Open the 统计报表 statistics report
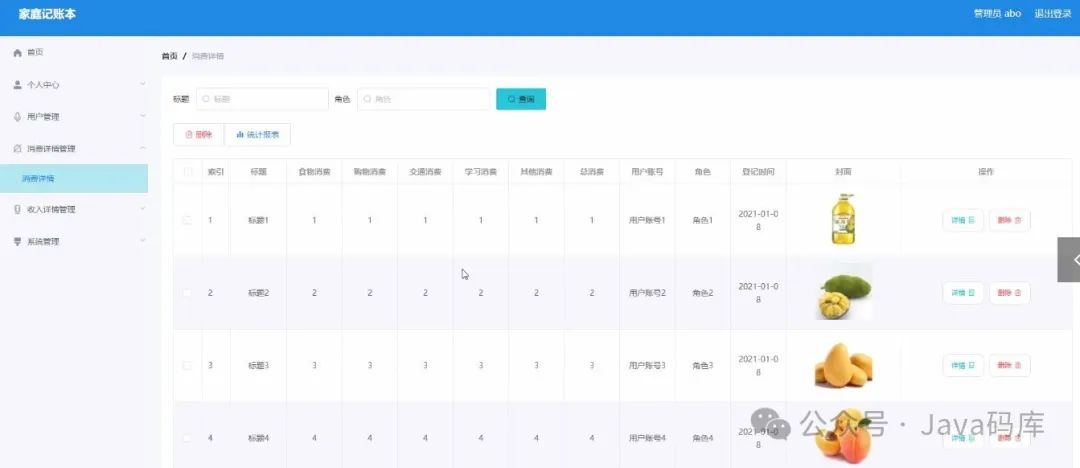 pyautogui.click(x=258, y=135)
